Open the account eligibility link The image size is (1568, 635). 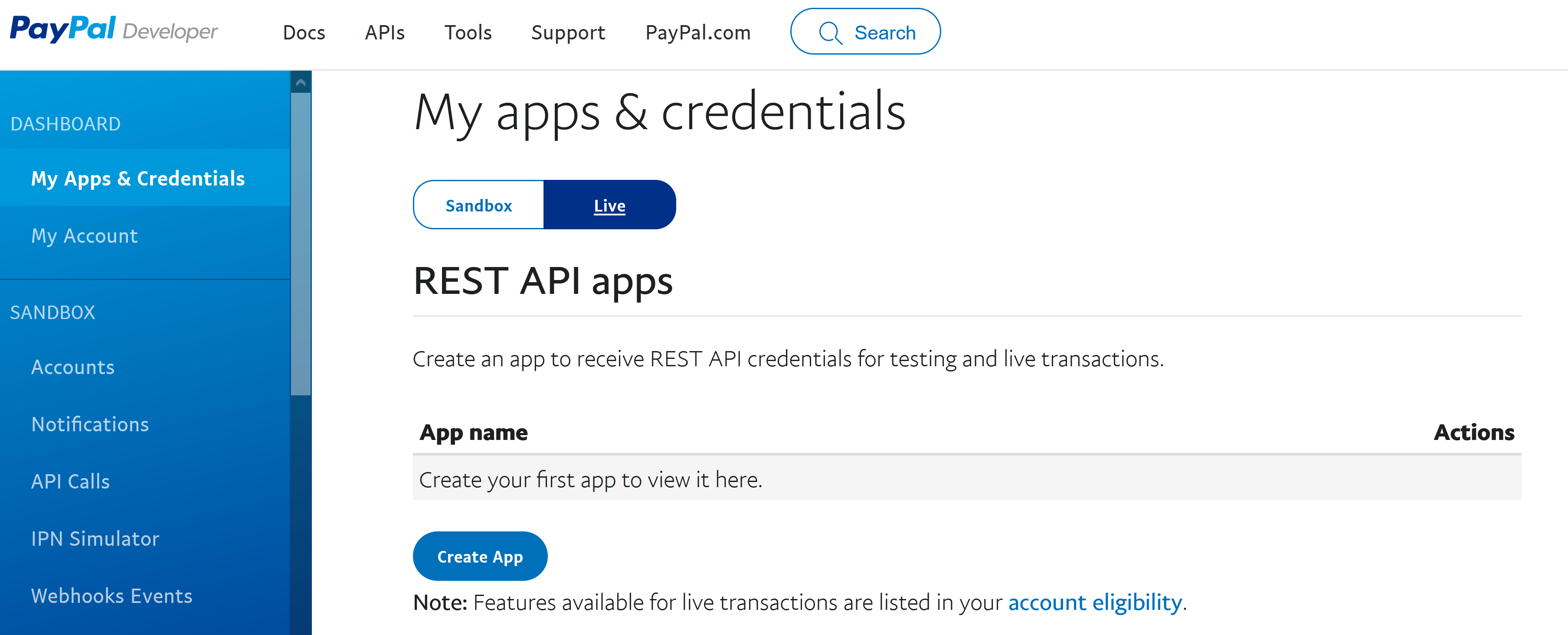1095,602
